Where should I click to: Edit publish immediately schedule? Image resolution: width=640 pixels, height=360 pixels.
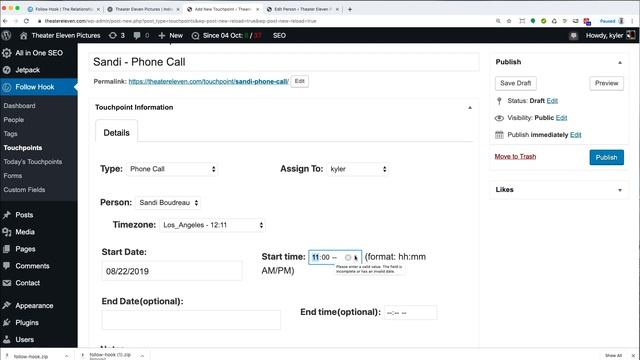pyautogui.click(x=576, y=135)
